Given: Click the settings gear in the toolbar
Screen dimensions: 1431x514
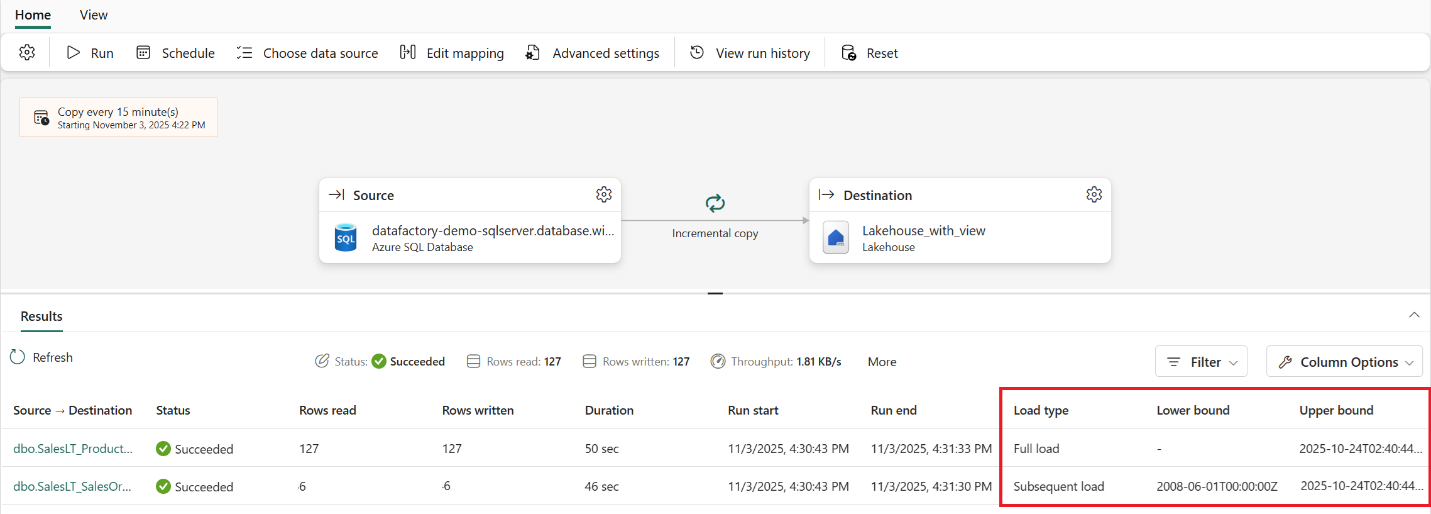Looking at the screenshot, I should pos(27,53).
